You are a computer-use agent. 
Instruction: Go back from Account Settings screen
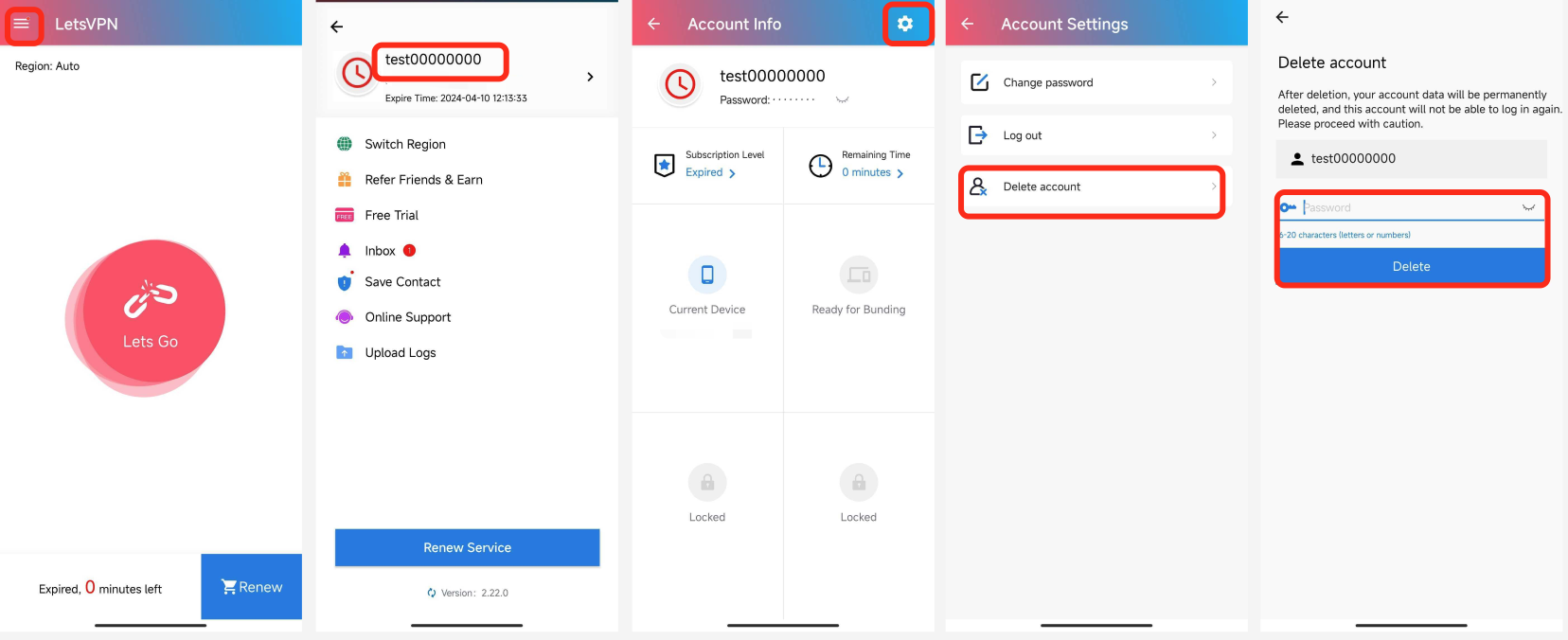click(x=968, y=25)
